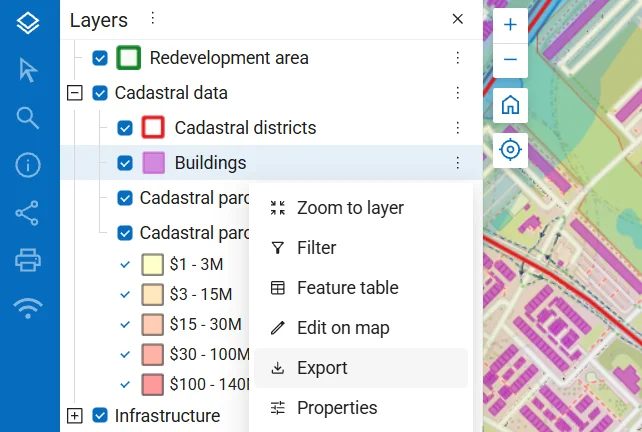Toggle Cadastral districts layer visibility
The image size is (642, 432).
[x=125, y=128]
